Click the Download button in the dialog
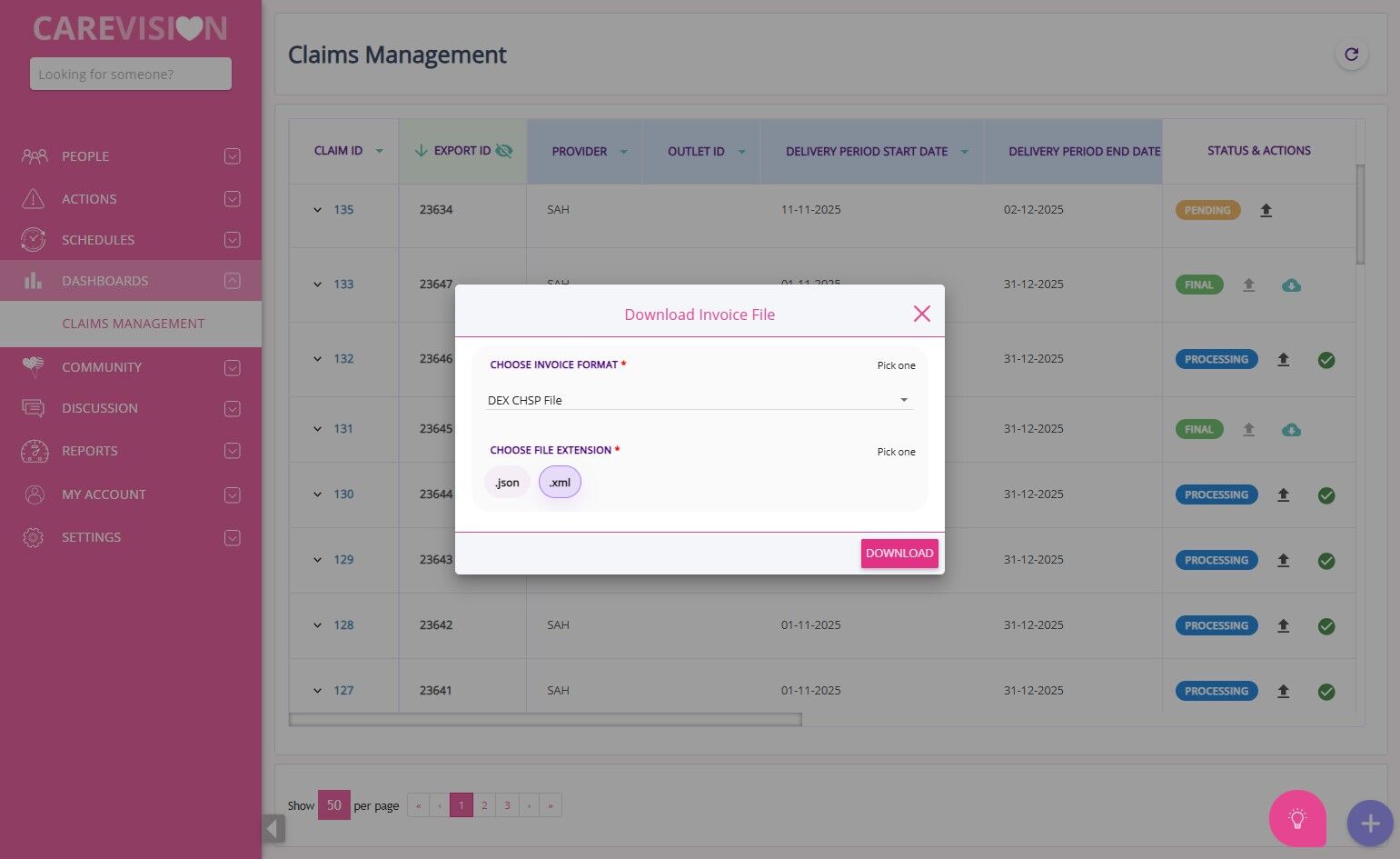Screen dimensions: 1400x859 899,554
